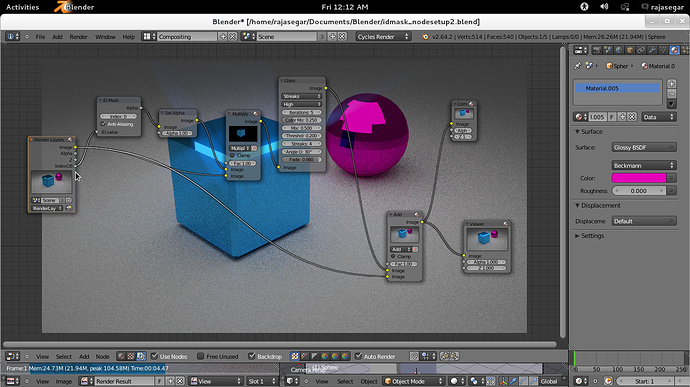Click the pin icon in properties context
The height and width of the screenshot is (387, 690).
(577, 66)
